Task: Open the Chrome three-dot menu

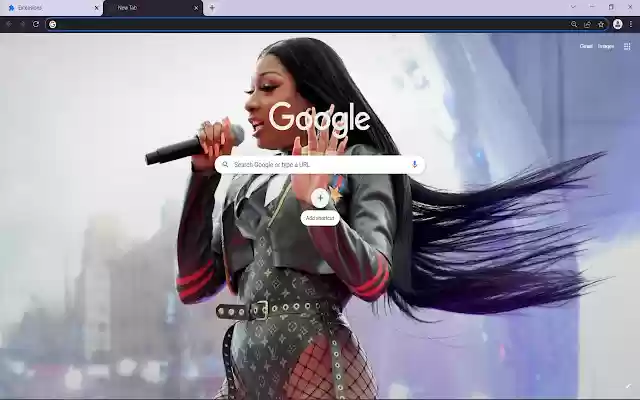Action: (x=631, y=24)
